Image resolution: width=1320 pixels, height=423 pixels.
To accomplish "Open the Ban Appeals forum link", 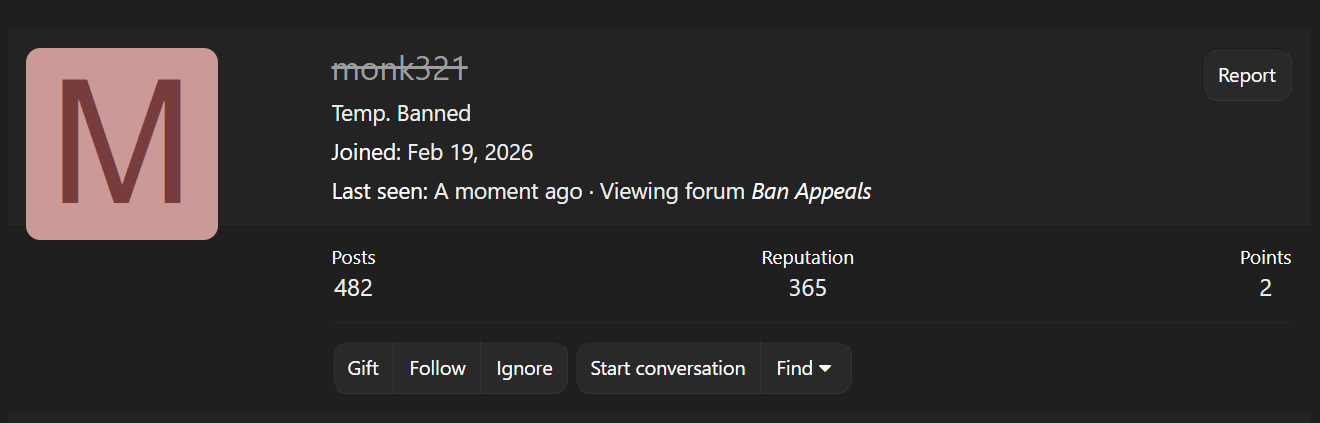I will pos(811,191).
